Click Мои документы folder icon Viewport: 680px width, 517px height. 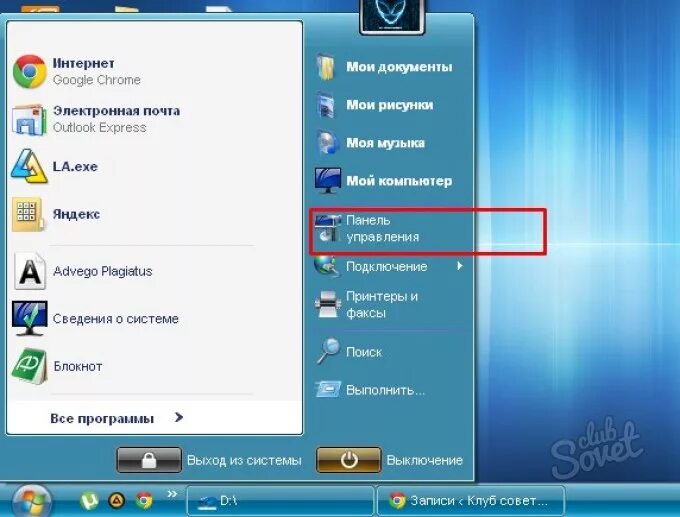coord(326,67)
